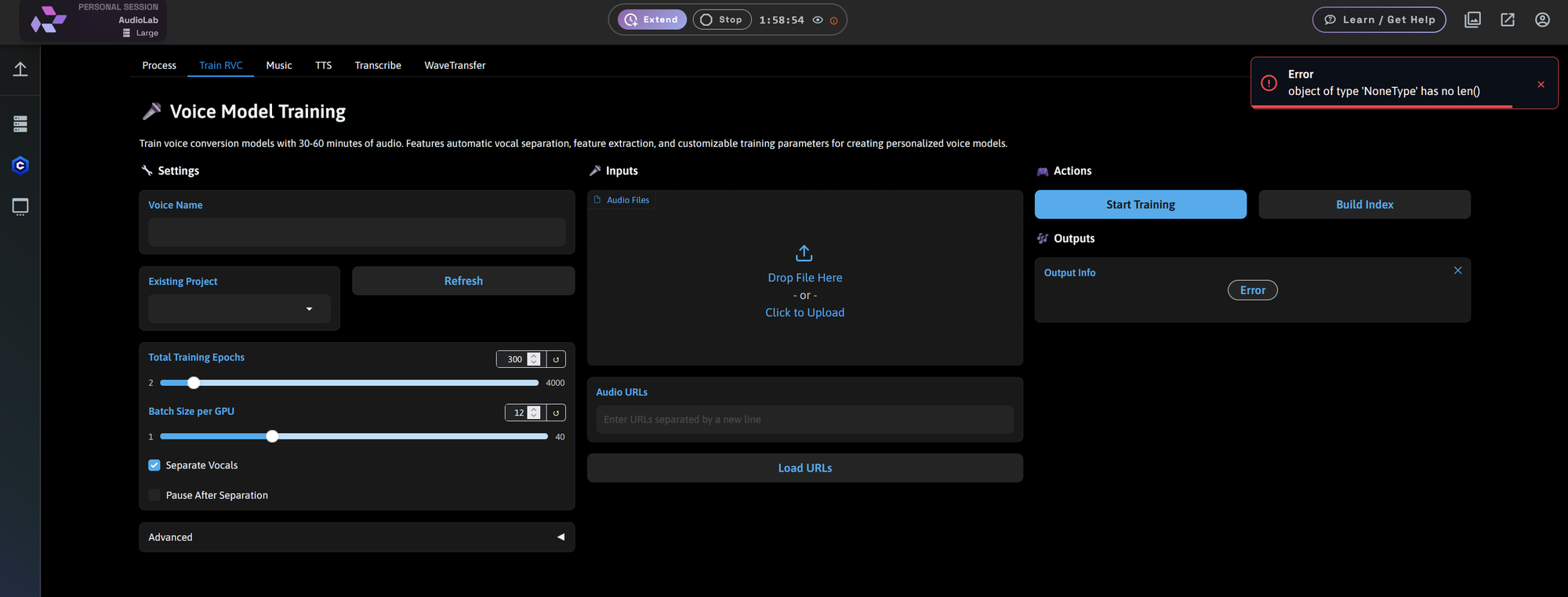Toggle the eye icon beside session timer
The width and height of the screenshot is (1568, 597).
818,20
